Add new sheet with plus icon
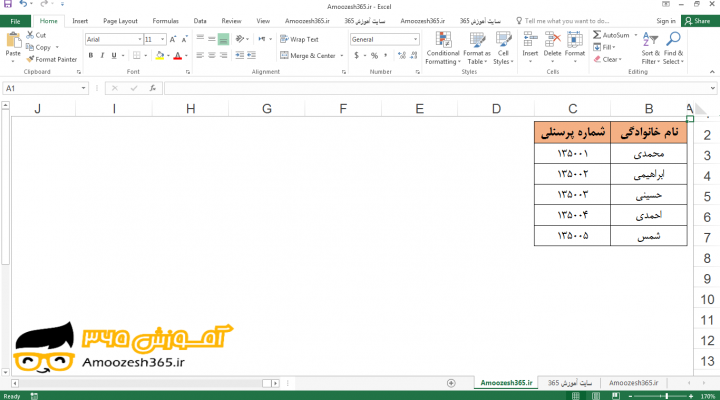The width and height of the screenshot is (720, 400). pyautogui.click(x=451, y=383)
